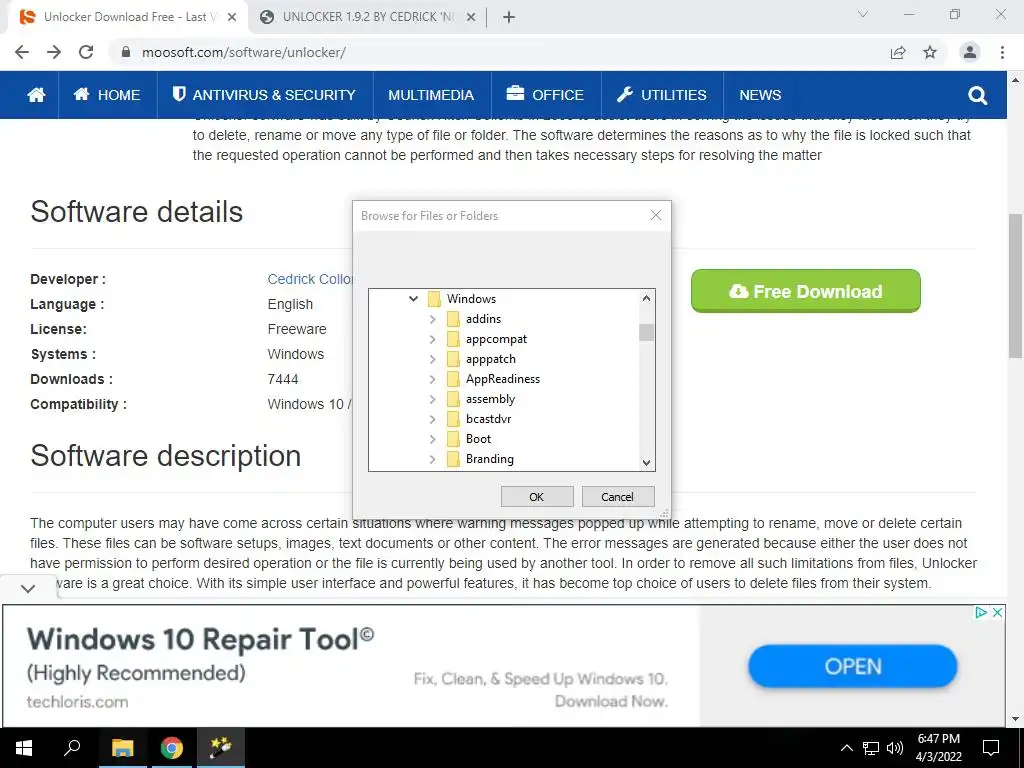Close the Windows 10 Repair Tool ad

tap(997, 613)
